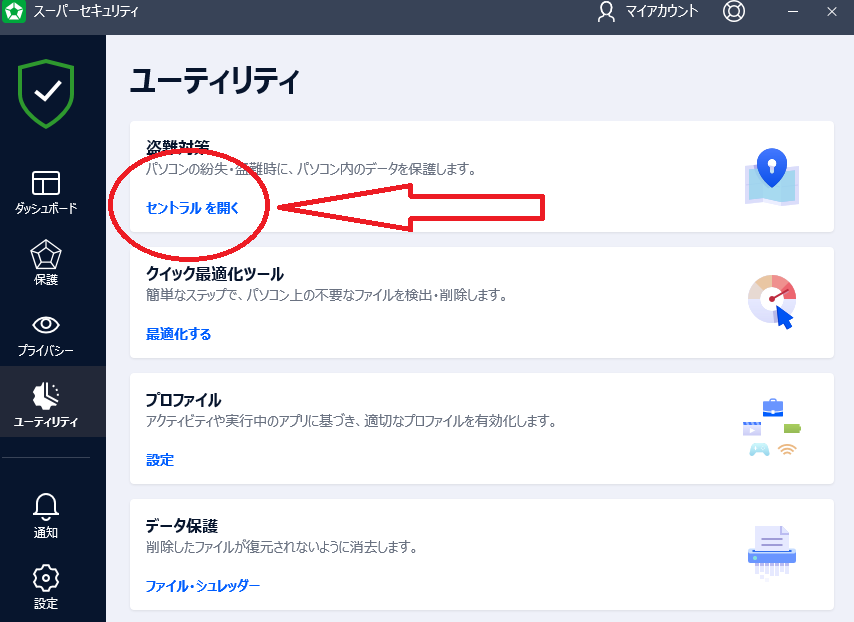Click the green shield protection status icon
854x622 pixels.
pyautogui.click(x=46, y=93)
